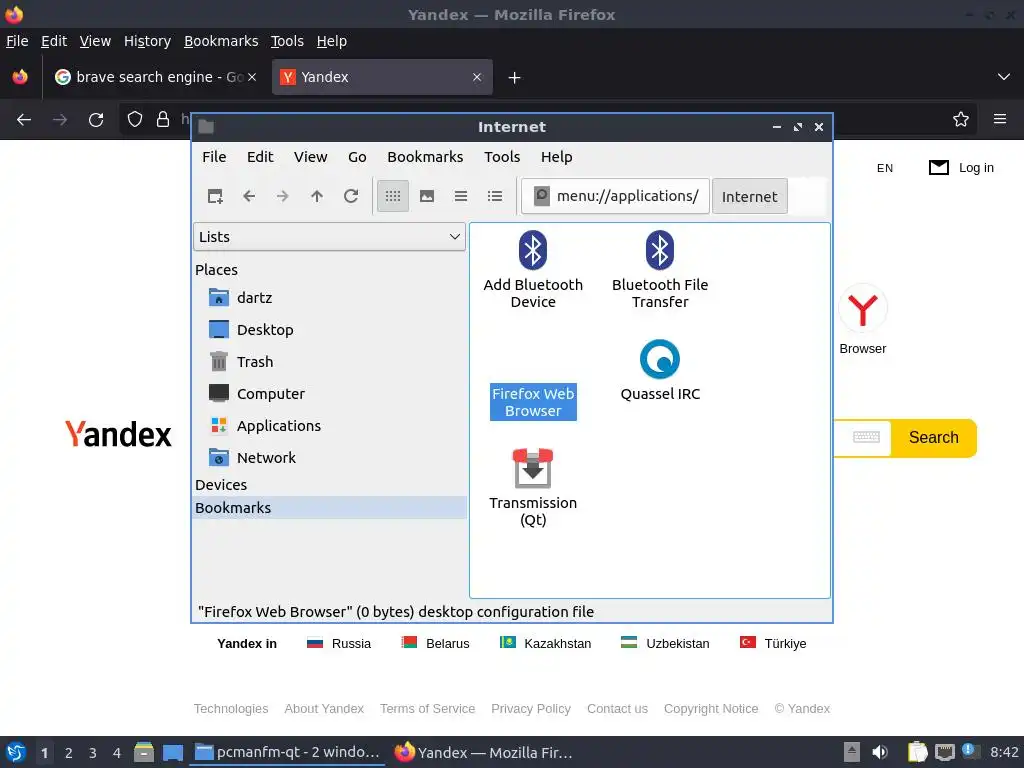Click the Internet path breadcrumb button
1024x768 pixels.
750,197
